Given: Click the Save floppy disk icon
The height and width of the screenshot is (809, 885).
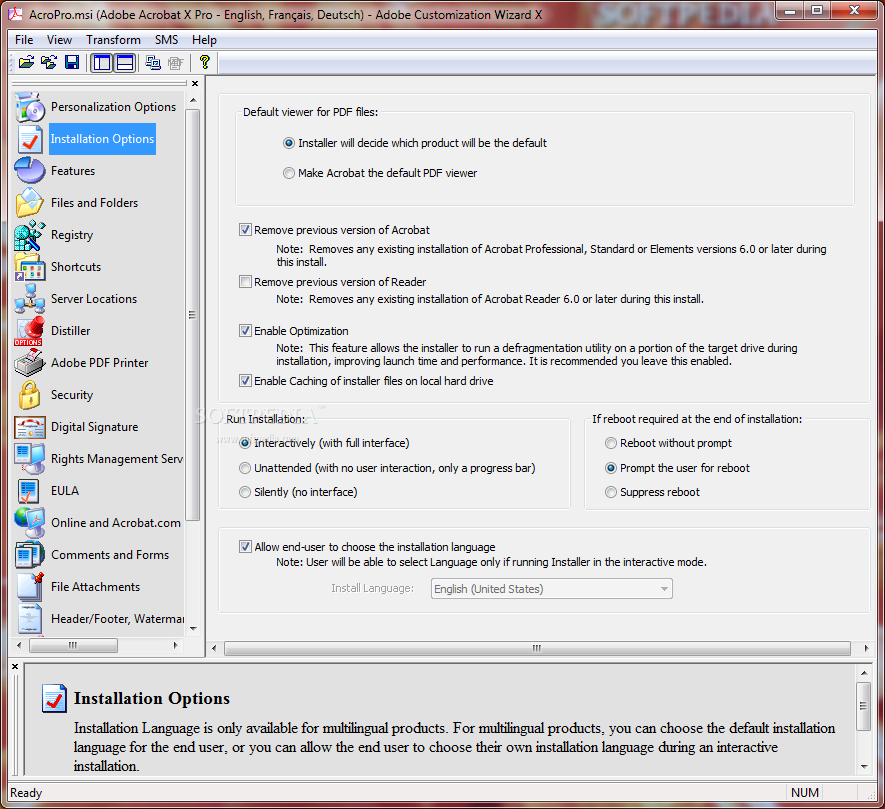Looking at the screenshot, I should point(72,62).
